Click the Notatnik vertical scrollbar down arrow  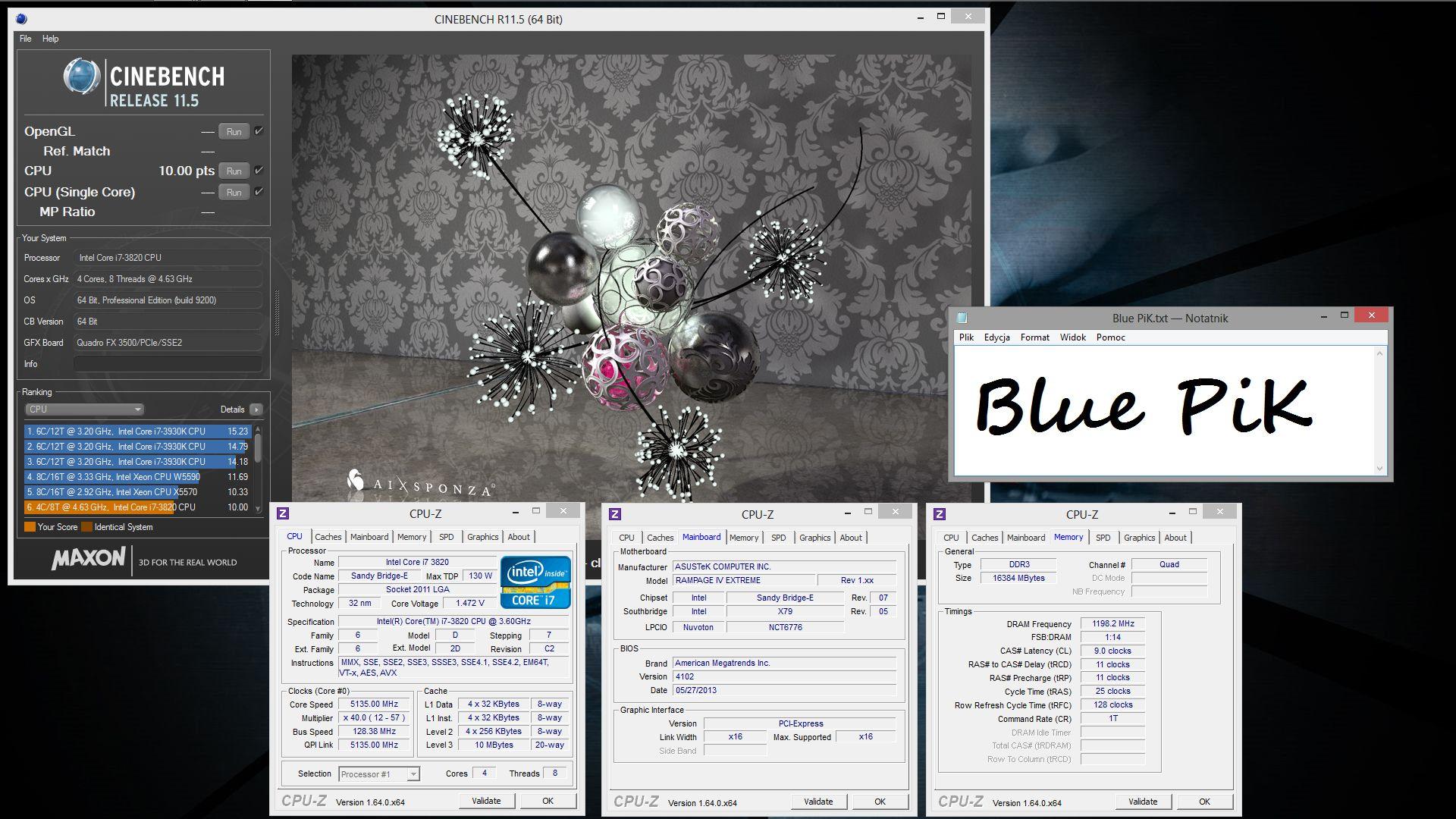(x=1379, y=469)
